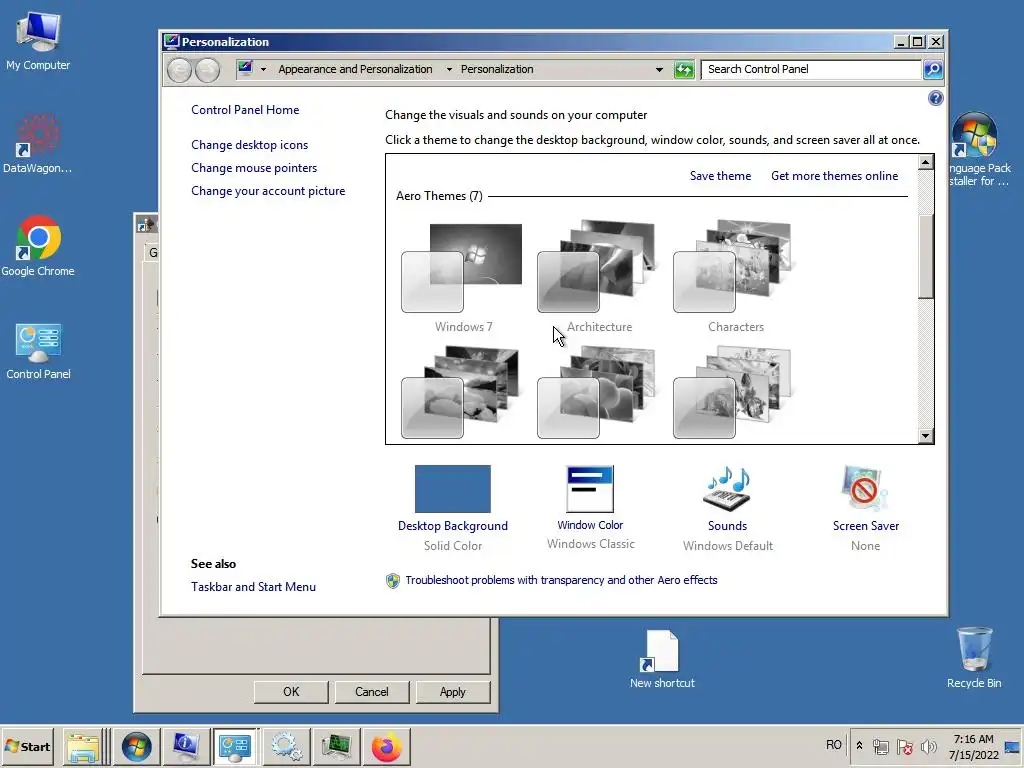Image resolution: width=1024 pixels, height=768 pixels.
Task: Click the Aero Themes (7) heading
Action: click(439, 196)
